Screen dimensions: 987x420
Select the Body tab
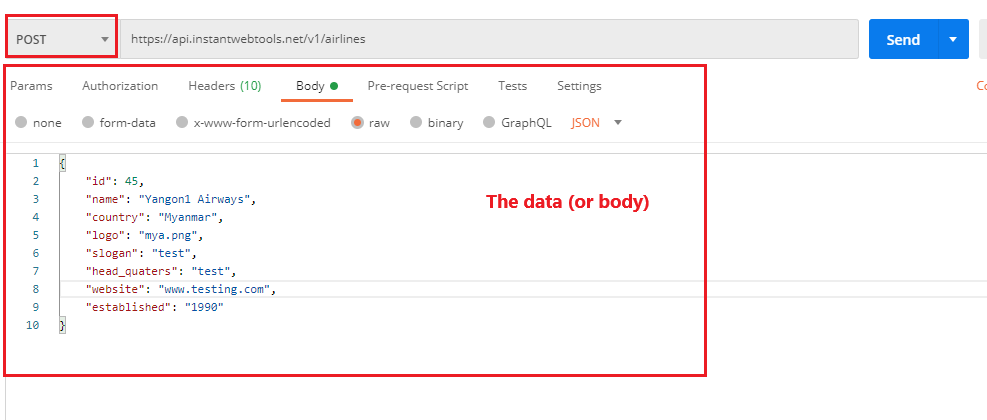pos(311,86)
